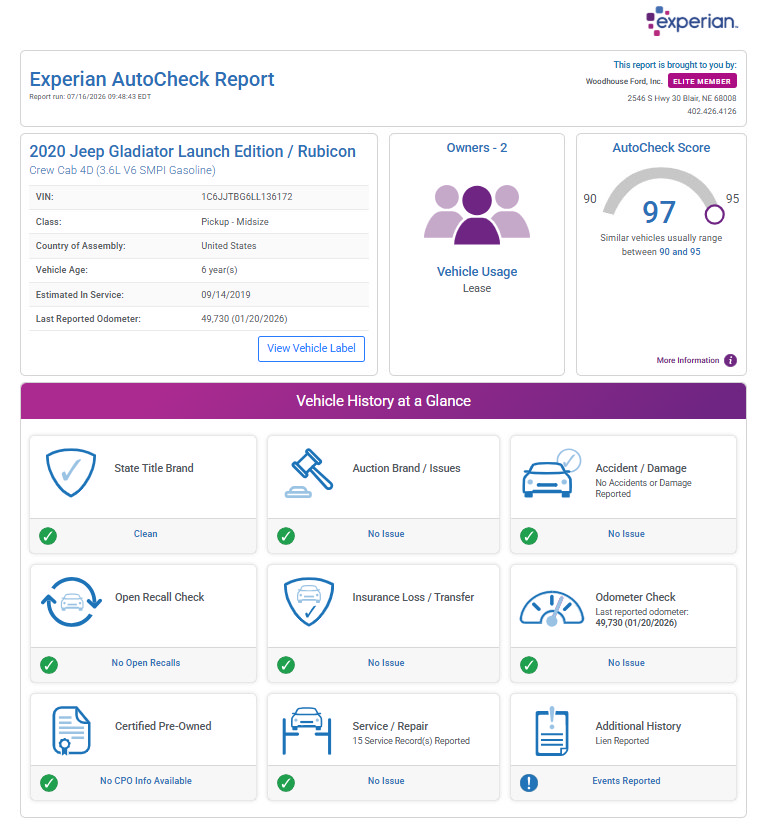Open More Information link
The image size is (765, 824).
(688, 360)
